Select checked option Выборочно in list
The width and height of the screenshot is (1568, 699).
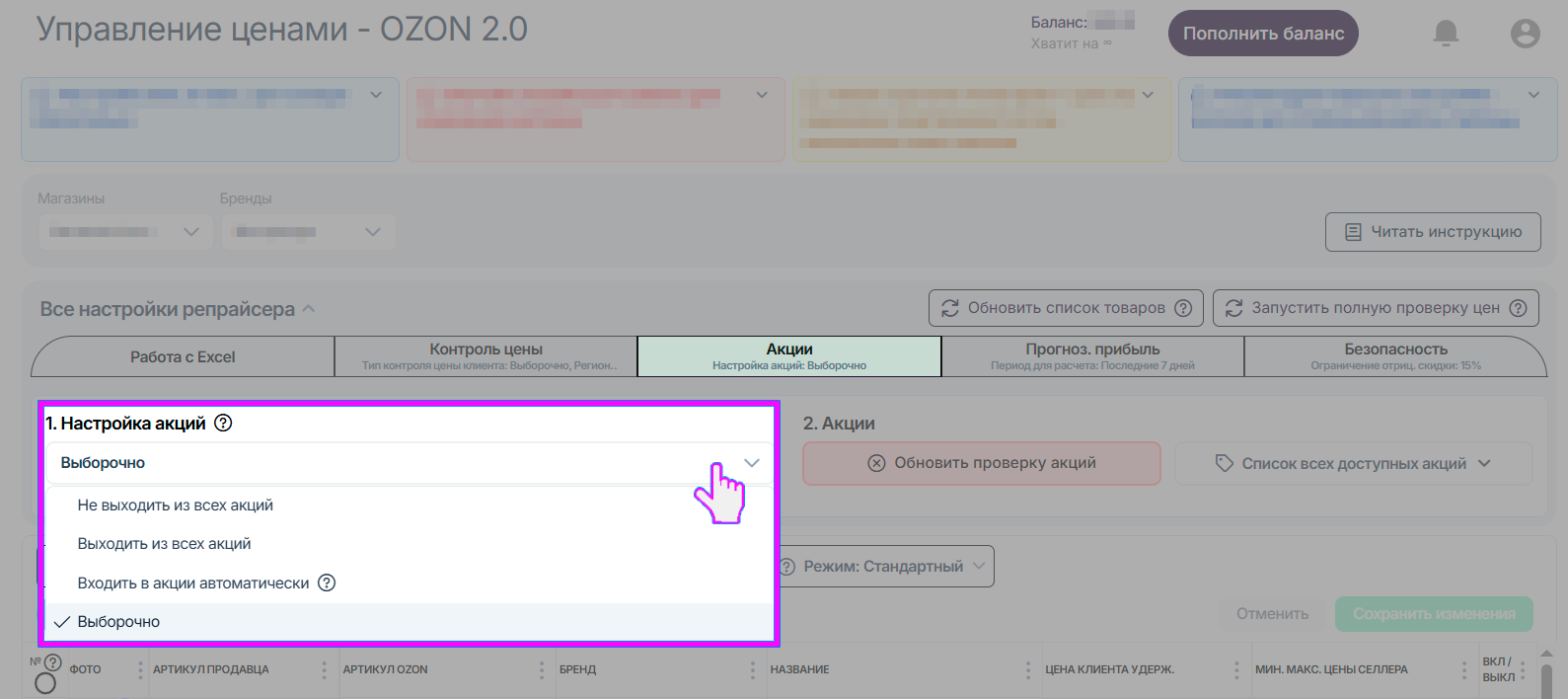[410, 622]
